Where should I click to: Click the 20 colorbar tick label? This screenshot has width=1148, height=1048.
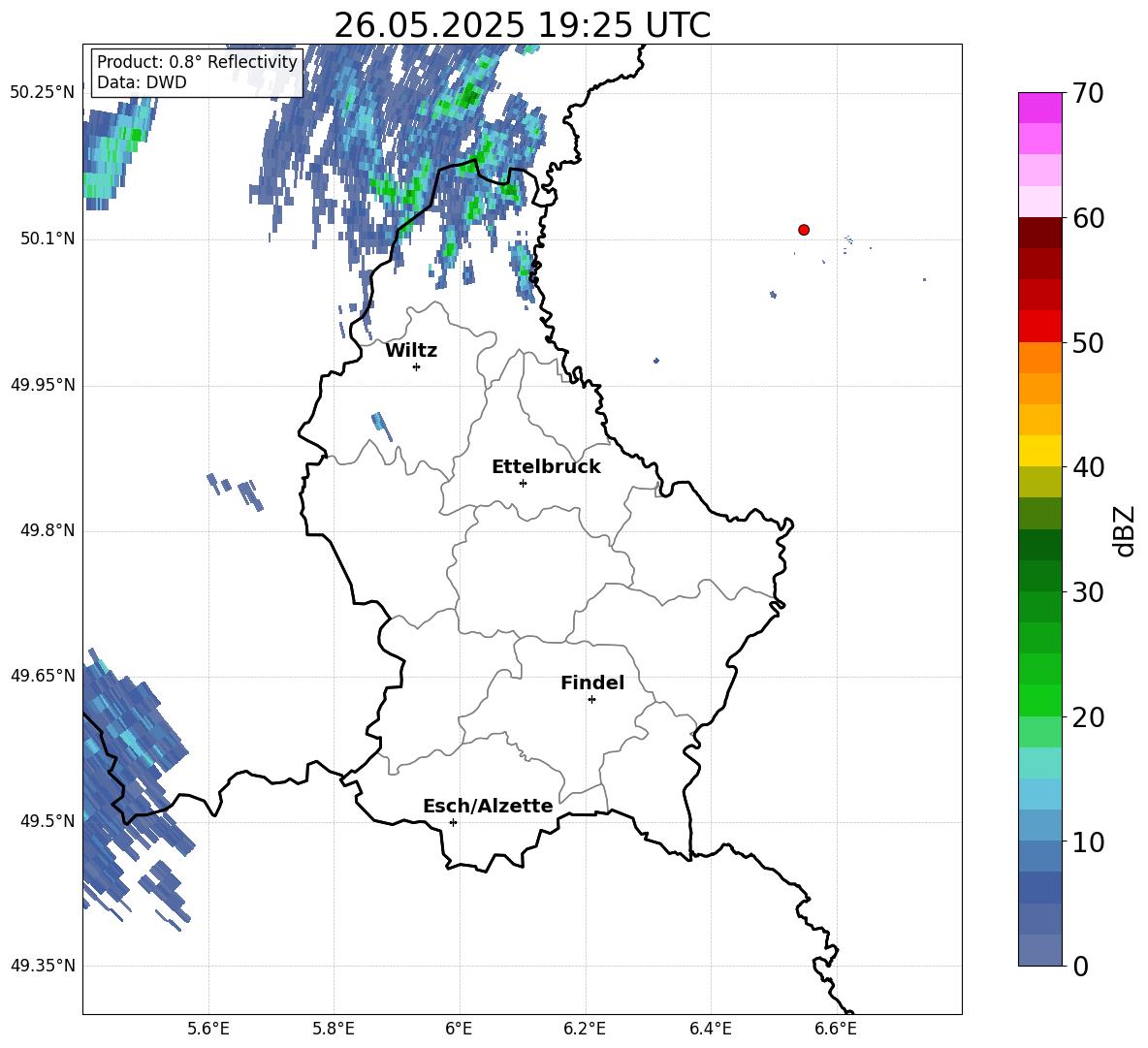(x=1088, y=716)
